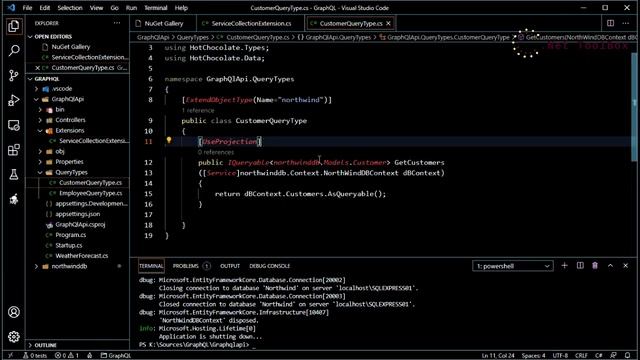Image resolution: width=640 pixels, height=360 pixels.
Task: Open the Source Control view
Action: click(x=13, y=76)
